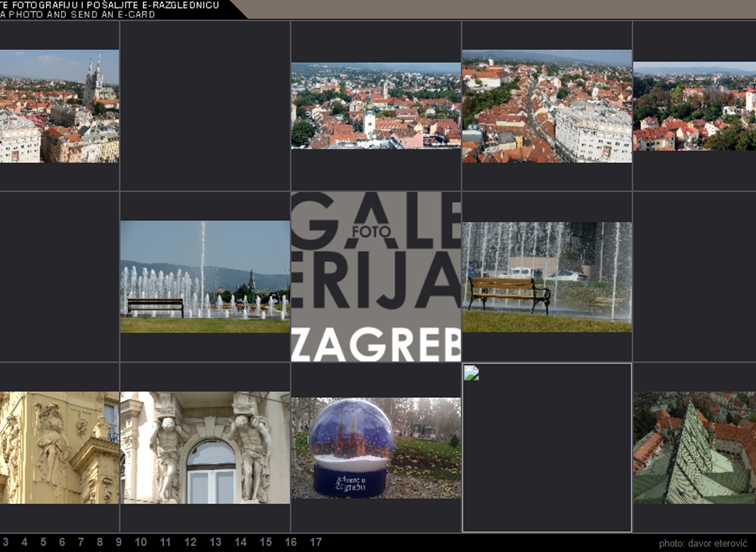Open the cathedral skyline aerial photo
Viewport: 756px width, 552px height.
pyautogui.click(x=59, y=106)
